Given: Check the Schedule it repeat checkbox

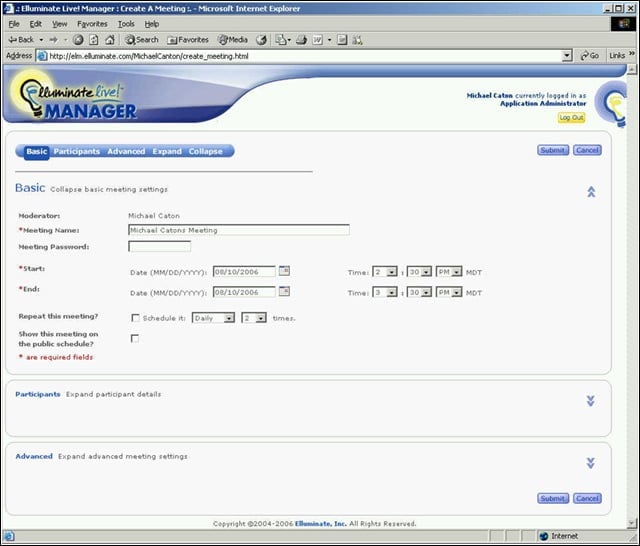Looking at the screenshot, I should pyautogui.click(x=136, y=317).
